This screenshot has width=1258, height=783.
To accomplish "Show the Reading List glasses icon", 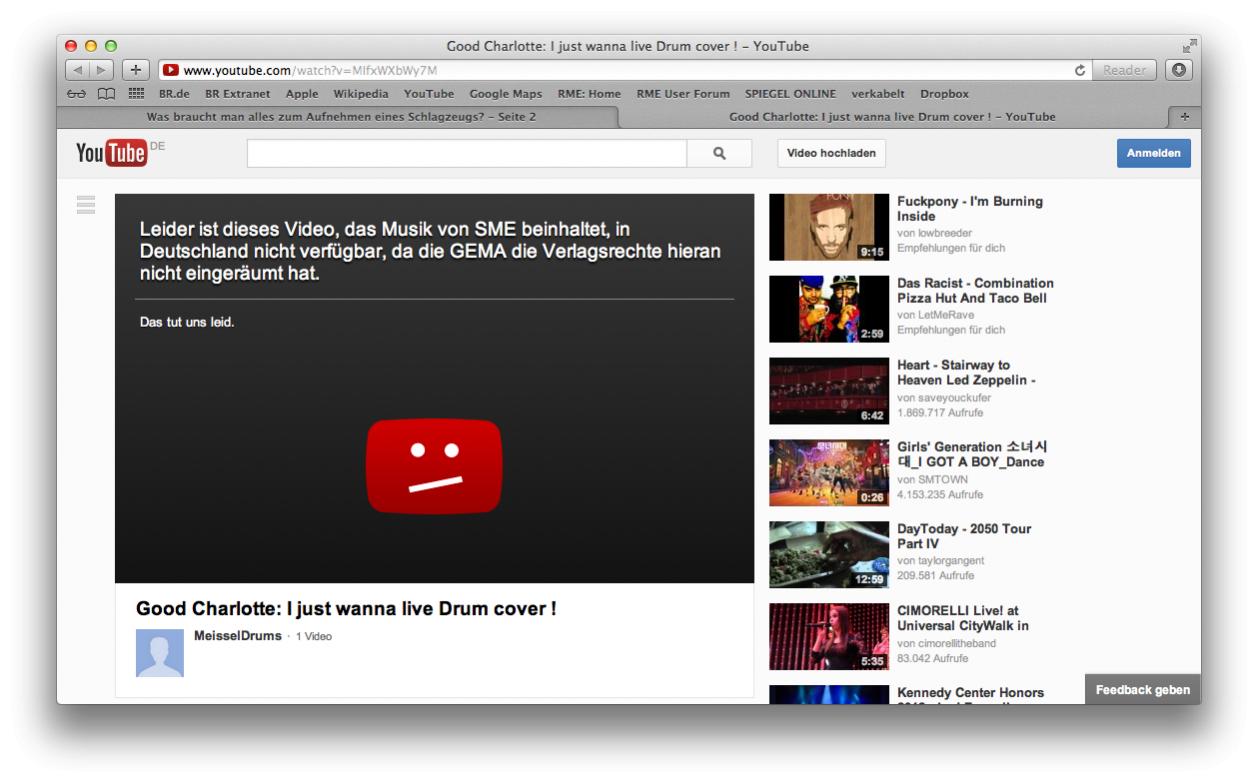I will (x=75, y=94).
